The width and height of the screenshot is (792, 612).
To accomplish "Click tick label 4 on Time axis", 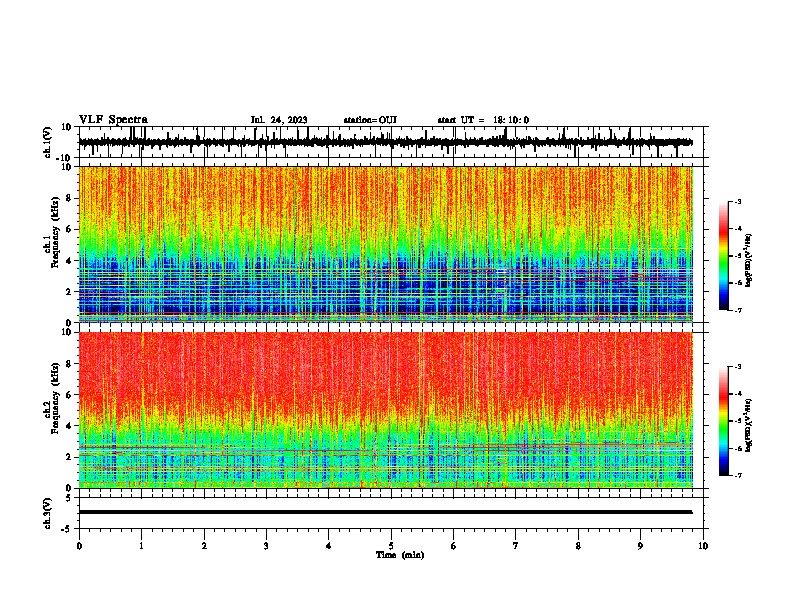I will pyautogui.click(x=329, y=546).
